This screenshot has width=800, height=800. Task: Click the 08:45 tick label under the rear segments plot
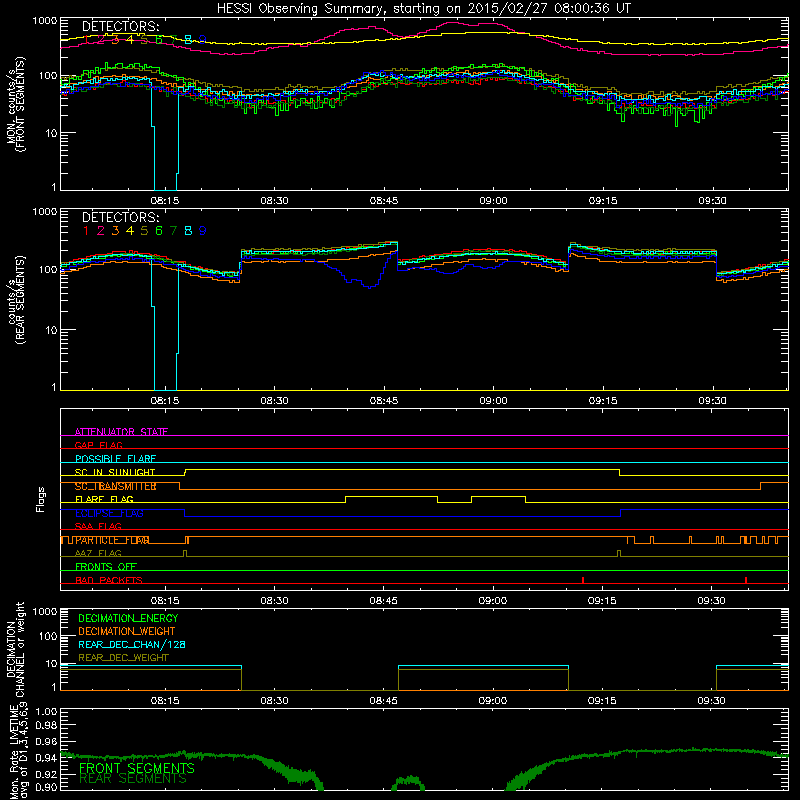[384, 401]
